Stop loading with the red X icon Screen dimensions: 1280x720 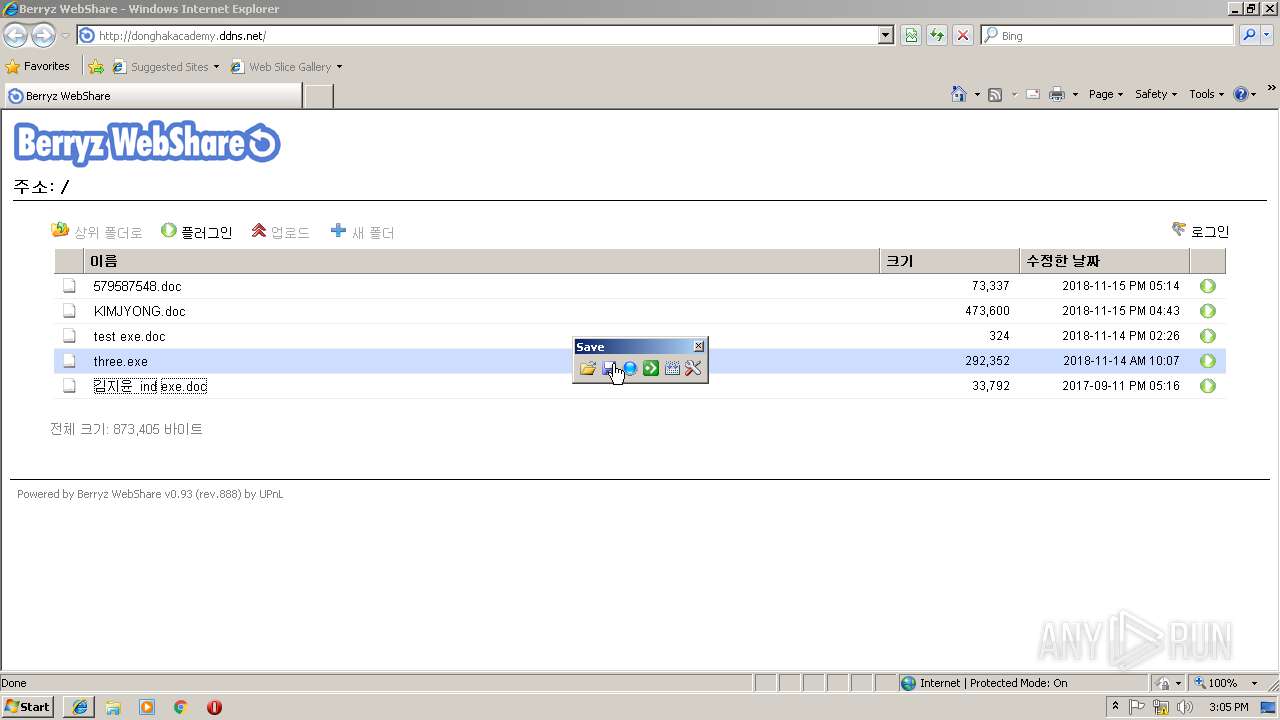963,35
